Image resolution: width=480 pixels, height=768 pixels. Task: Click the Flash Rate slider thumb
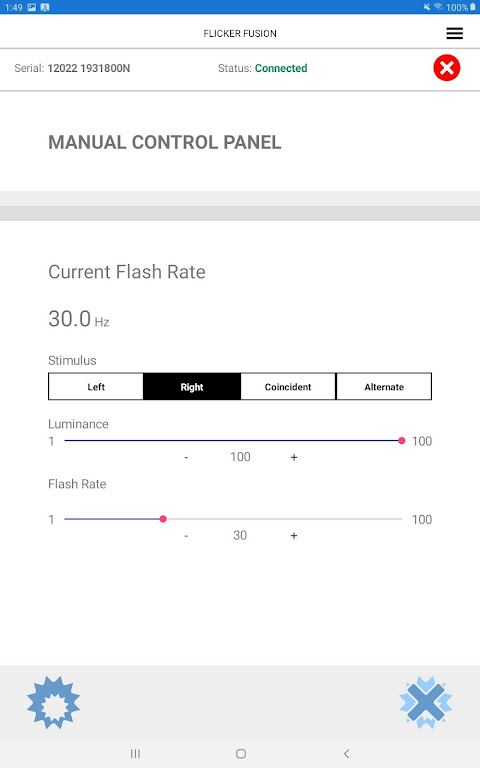(x=163, y=519)
